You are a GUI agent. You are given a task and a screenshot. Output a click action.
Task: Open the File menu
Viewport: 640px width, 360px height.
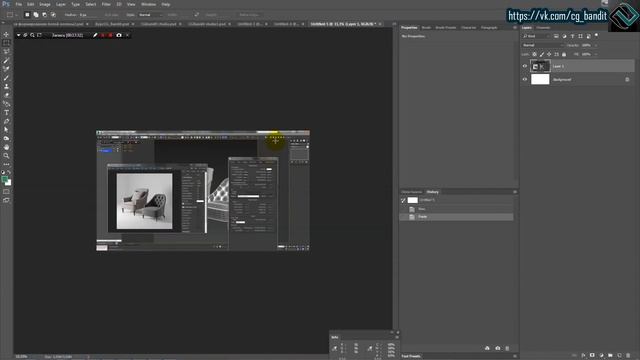click(x=19, y=4)
